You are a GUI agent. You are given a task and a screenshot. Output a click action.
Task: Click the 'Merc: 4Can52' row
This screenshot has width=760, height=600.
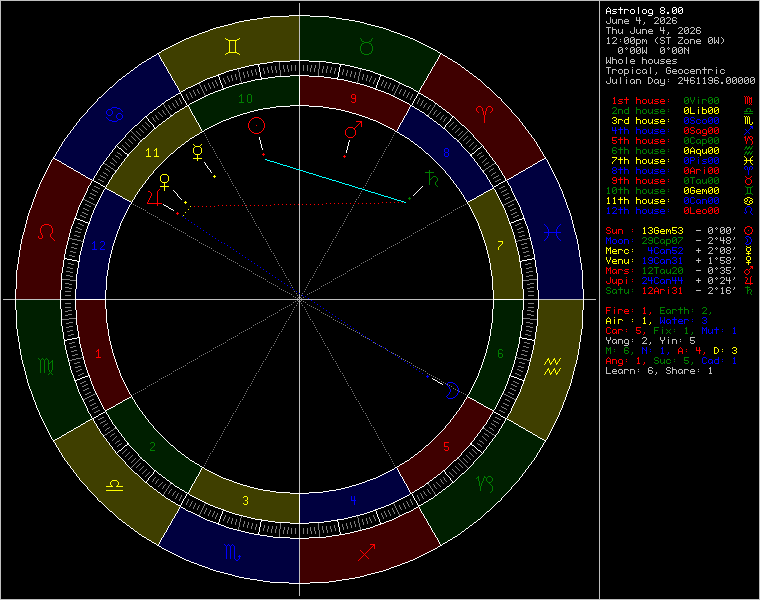680,251
